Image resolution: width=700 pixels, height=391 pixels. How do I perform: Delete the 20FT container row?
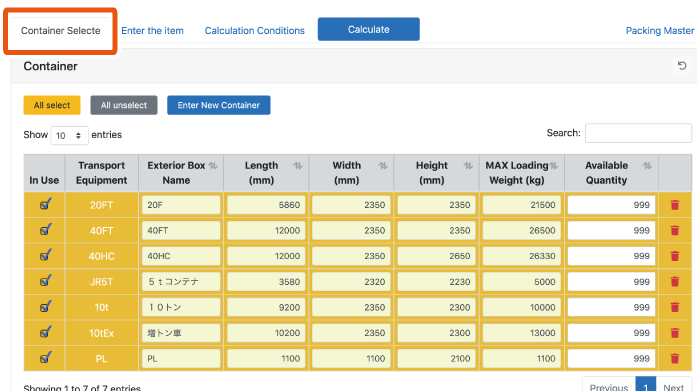click(675, 205)
